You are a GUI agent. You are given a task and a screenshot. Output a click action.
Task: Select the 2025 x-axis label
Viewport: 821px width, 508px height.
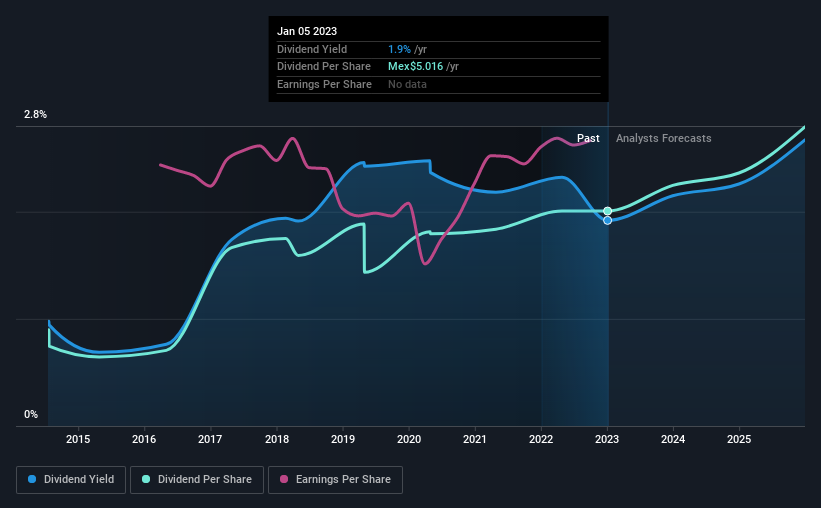point(739,439)
